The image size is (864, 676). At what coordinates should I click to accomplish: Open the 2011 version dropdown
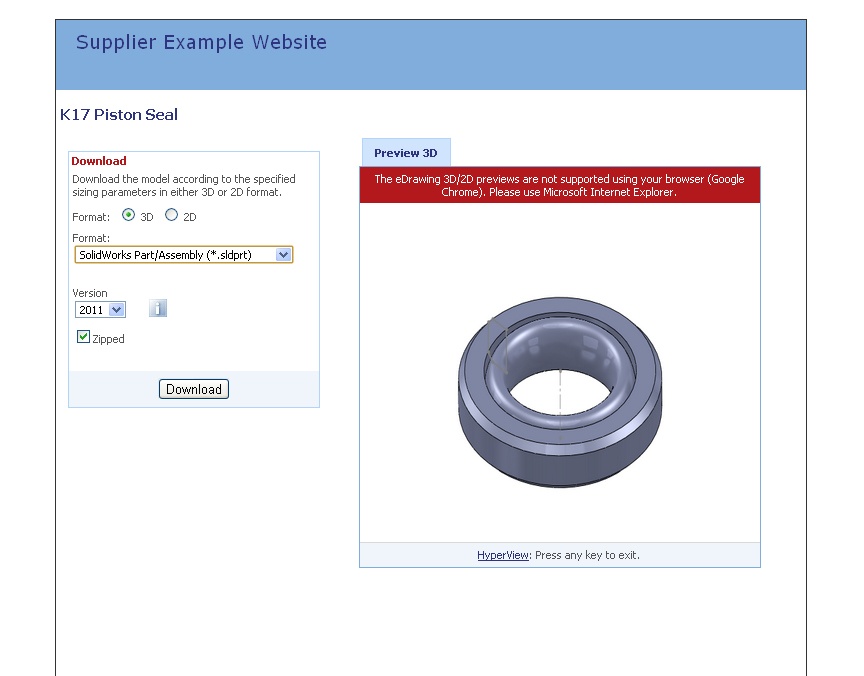tap(100, 310)
